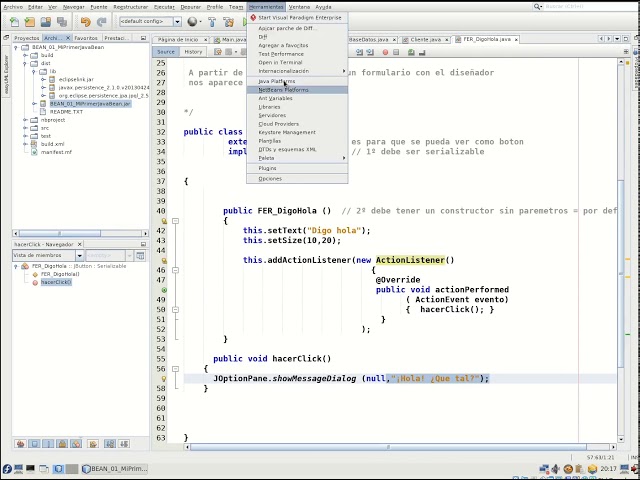
Task: Collapse the code fold at line 41
Action: [x=176, y=221]
